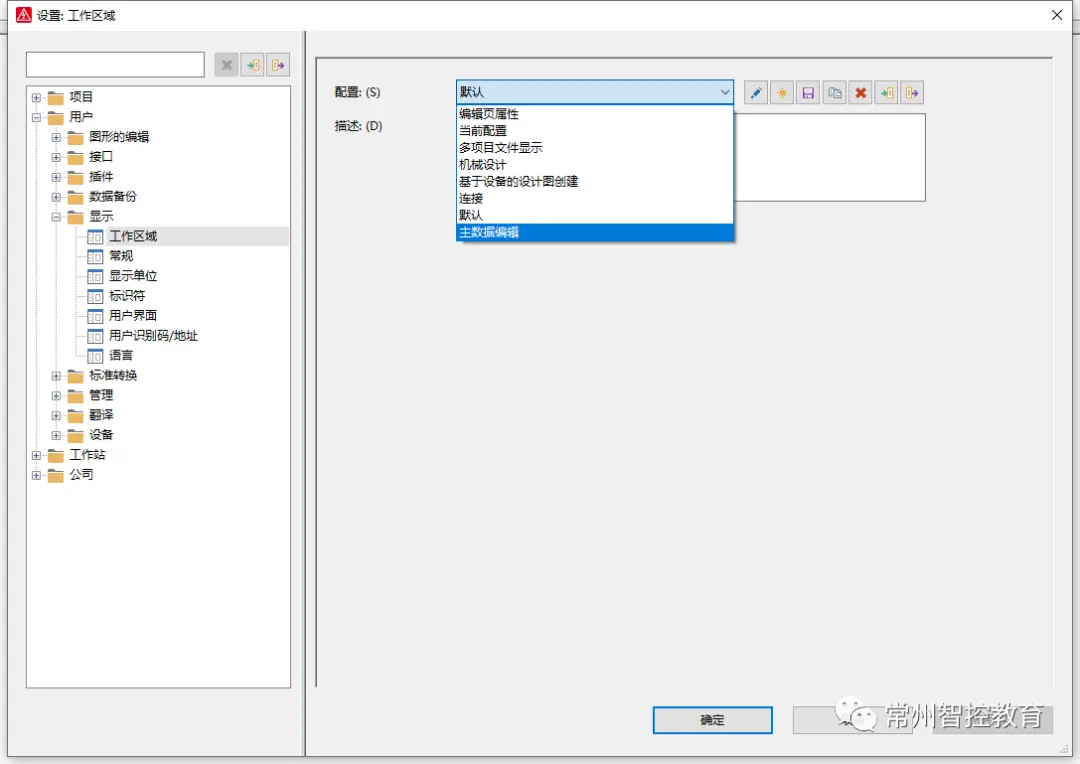Screen dimensions: 1080x764
Task: Click the copy configuration icon
Action: click(x=834, y=92)
